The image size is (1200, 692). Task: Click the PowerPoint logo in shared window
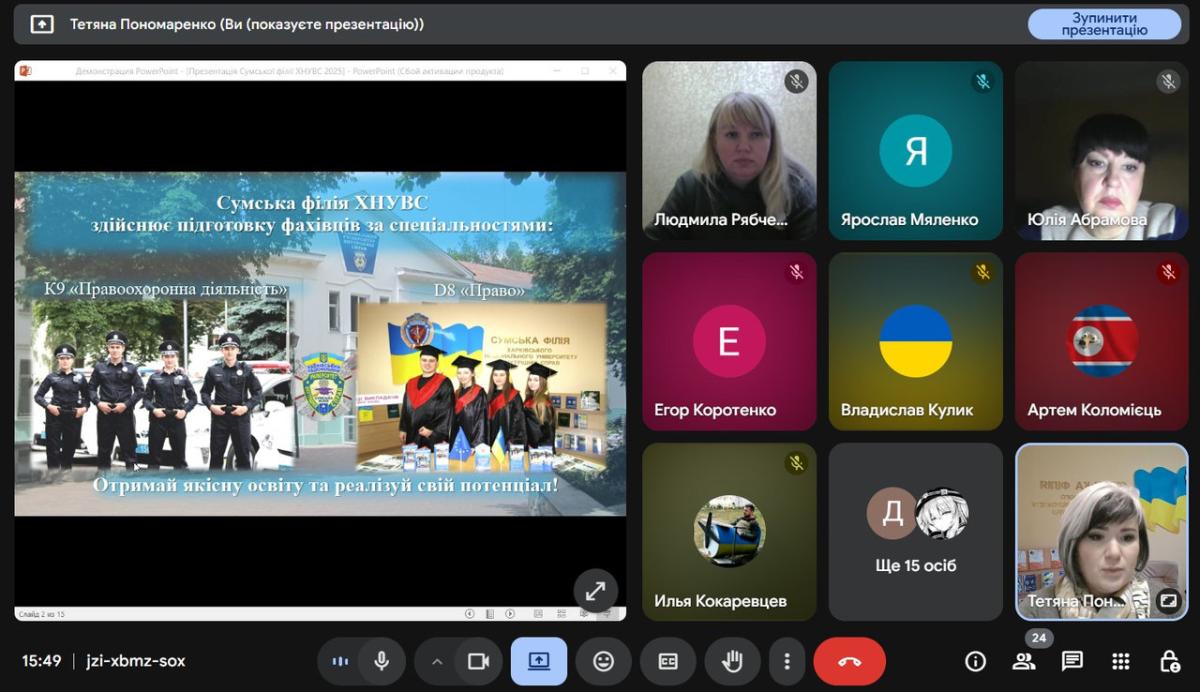[25, 71]
